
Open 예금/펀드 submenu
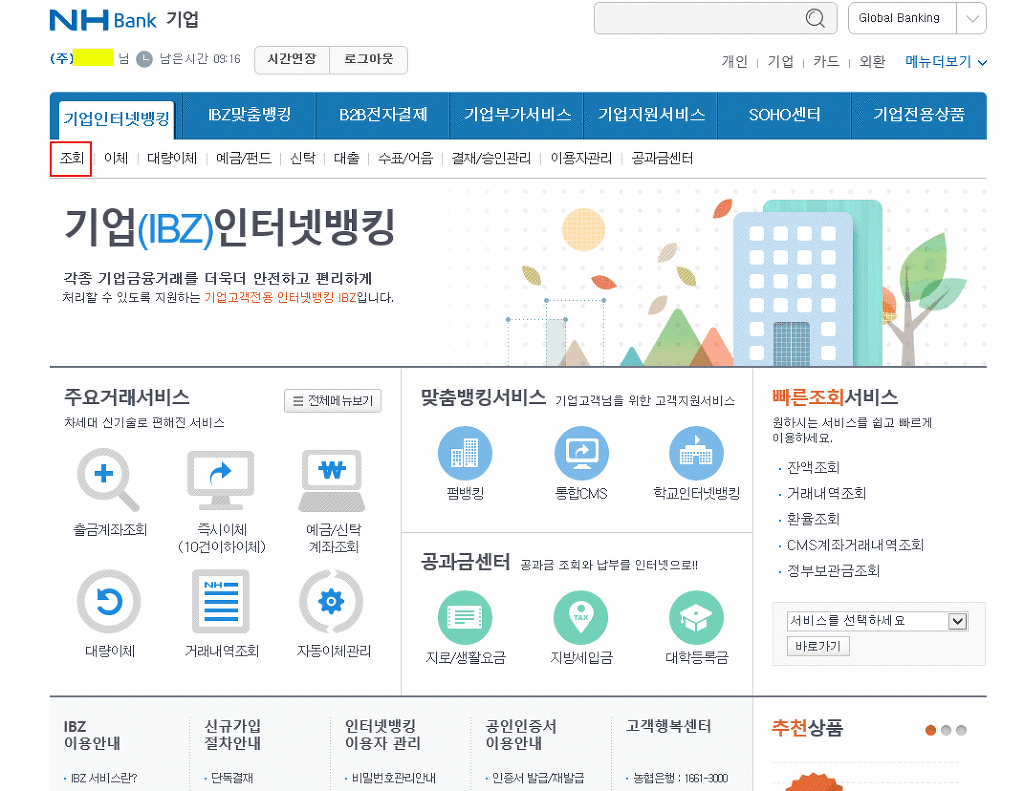click(243, 159)
